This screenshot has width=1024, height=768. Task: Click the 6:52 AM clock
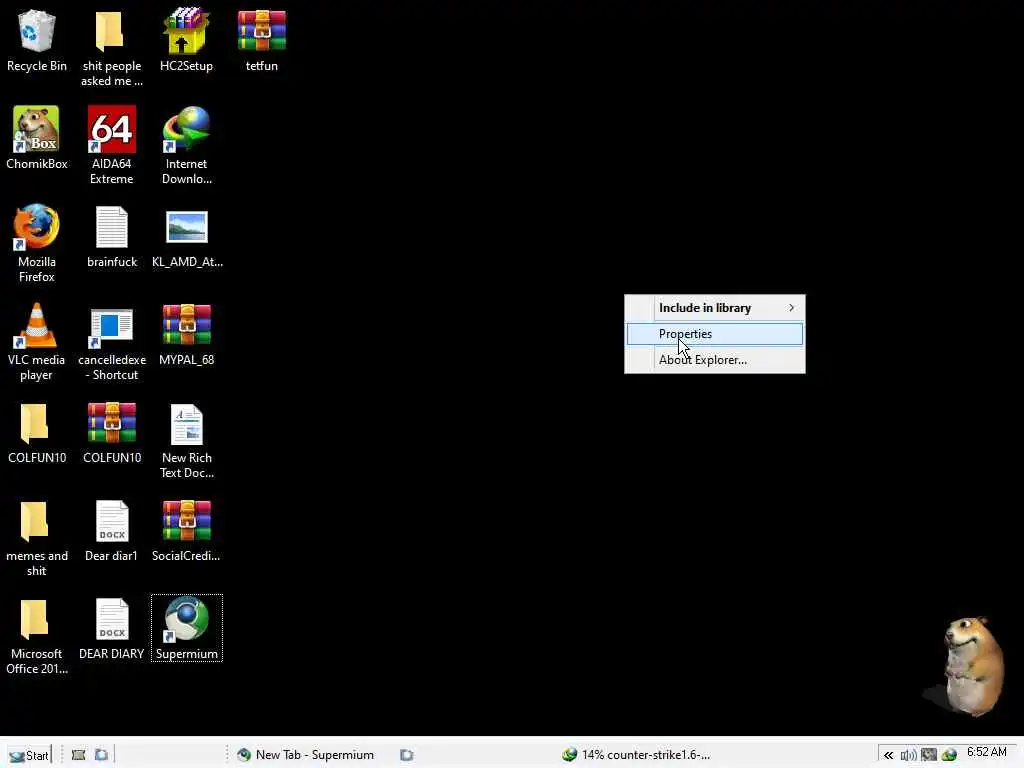987,752
